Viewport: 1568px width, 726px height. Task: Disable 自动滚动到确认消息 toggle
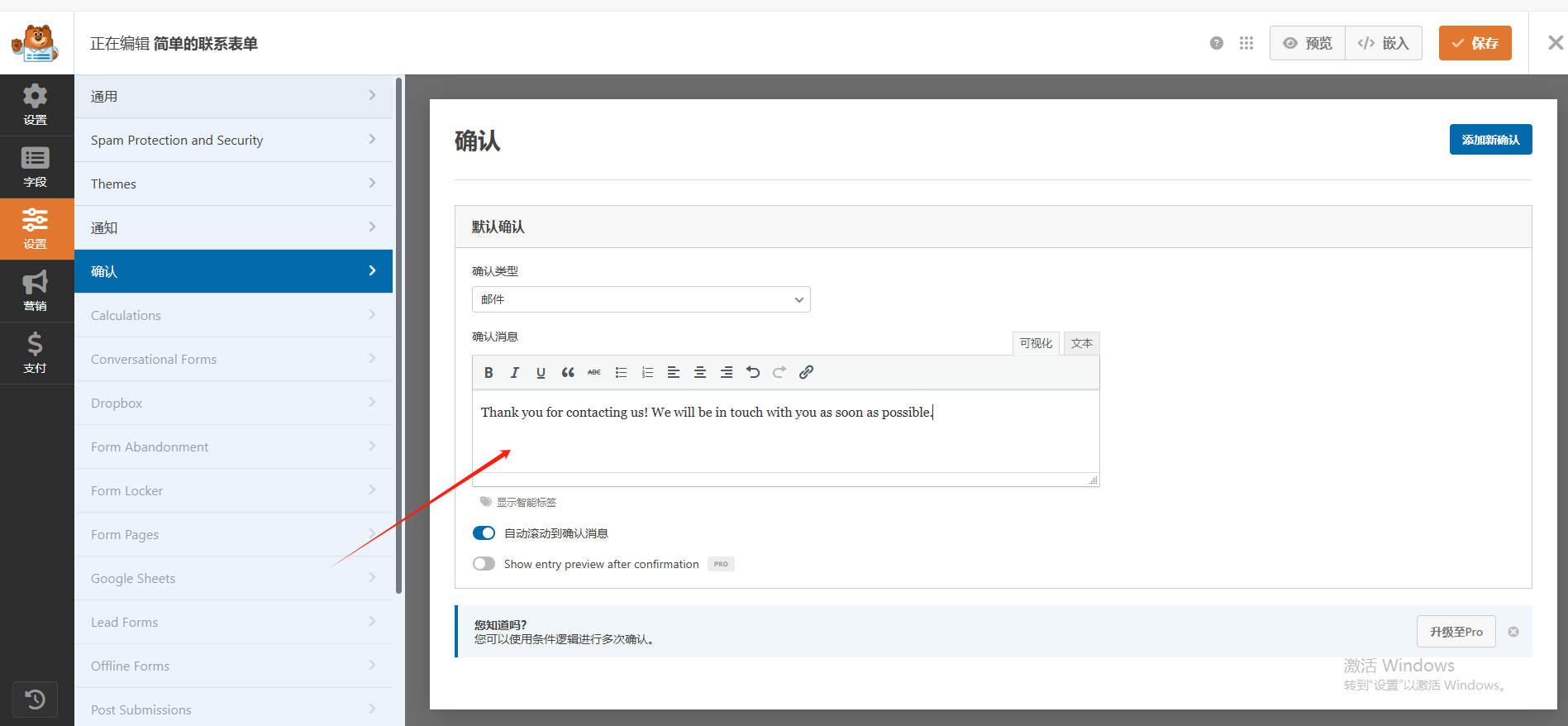(484, 533)
